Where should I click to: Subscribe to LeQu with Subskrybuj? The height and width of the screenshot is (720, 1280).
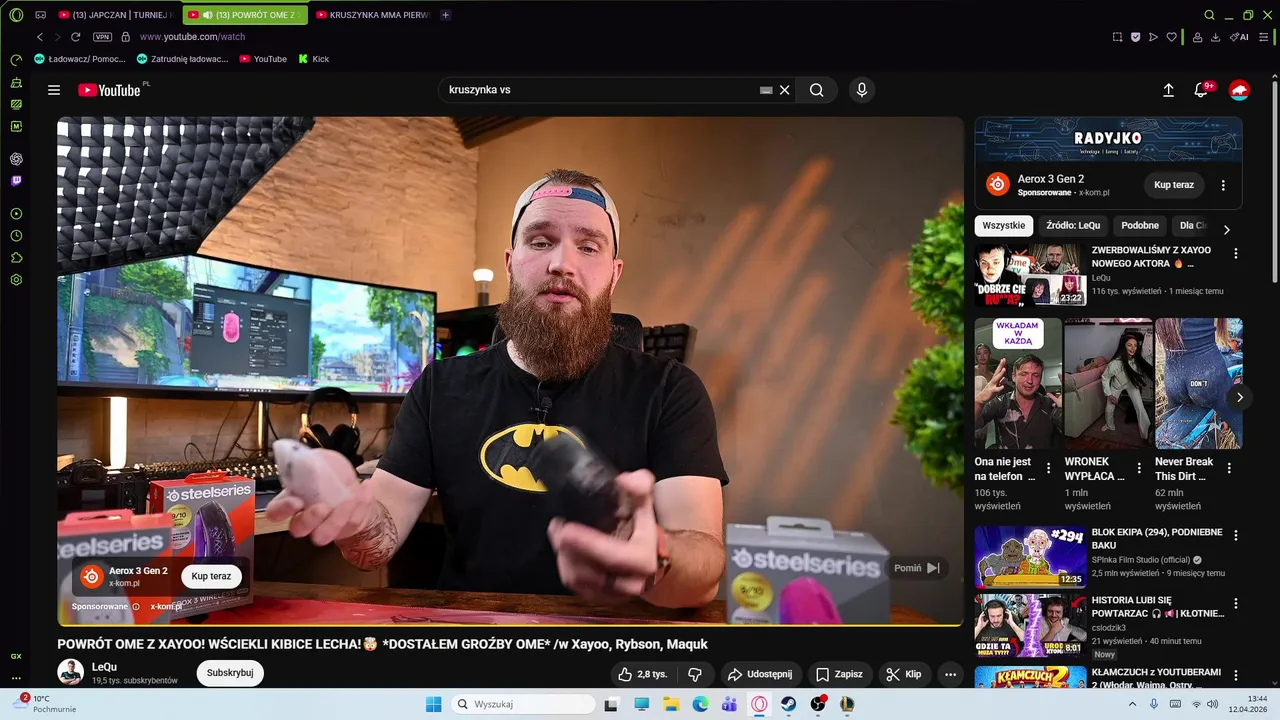(230, 673)
